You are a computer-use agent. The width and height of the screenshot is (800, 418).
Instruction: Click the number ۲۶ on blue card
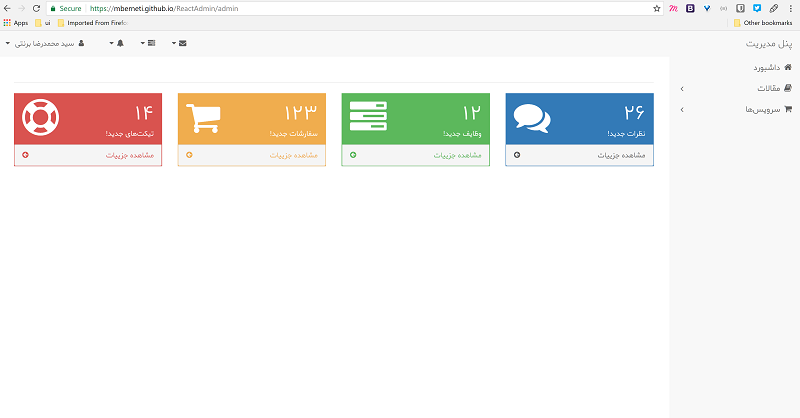634,112
